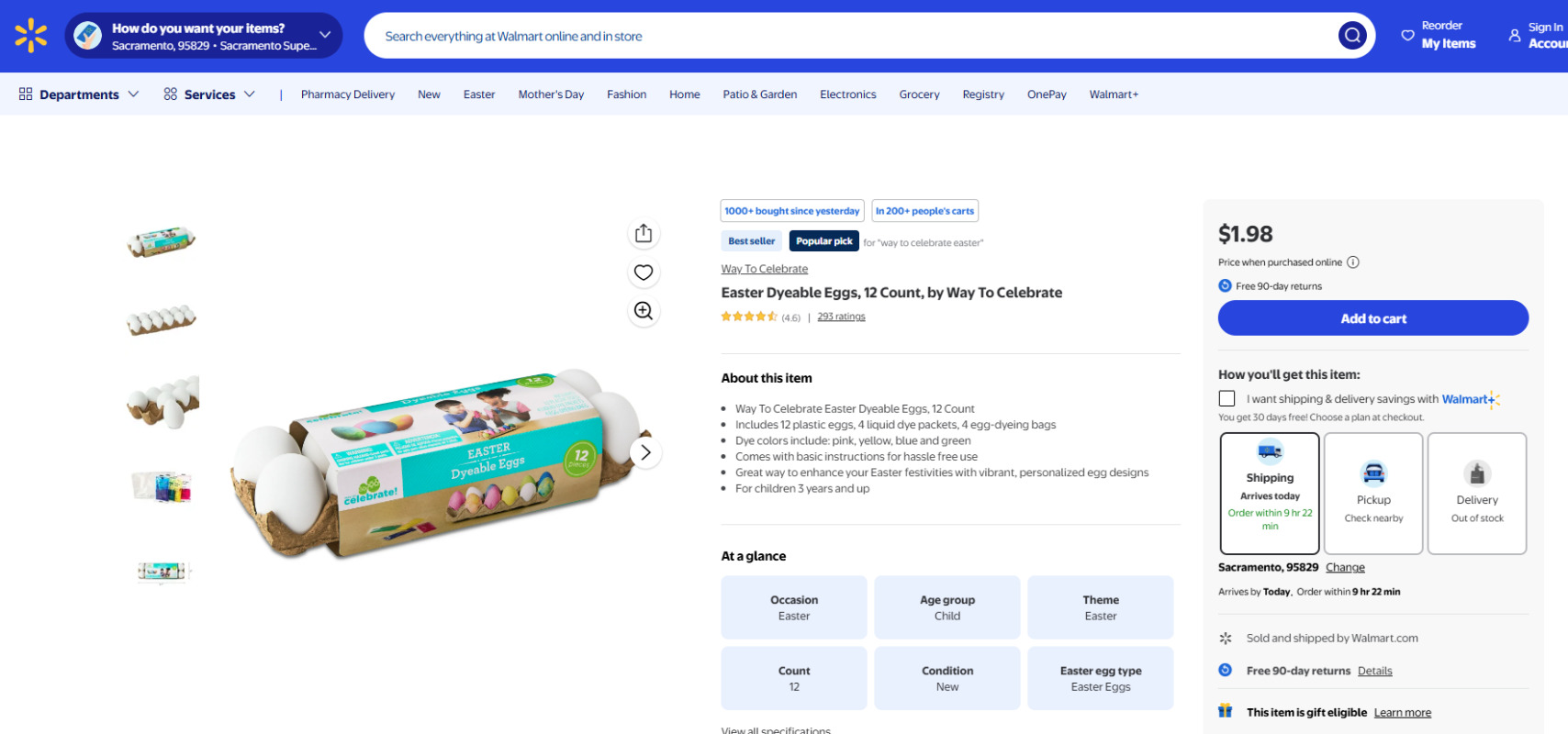Click Add to cart button
Screen dimensions: 1568x734
1372,318
